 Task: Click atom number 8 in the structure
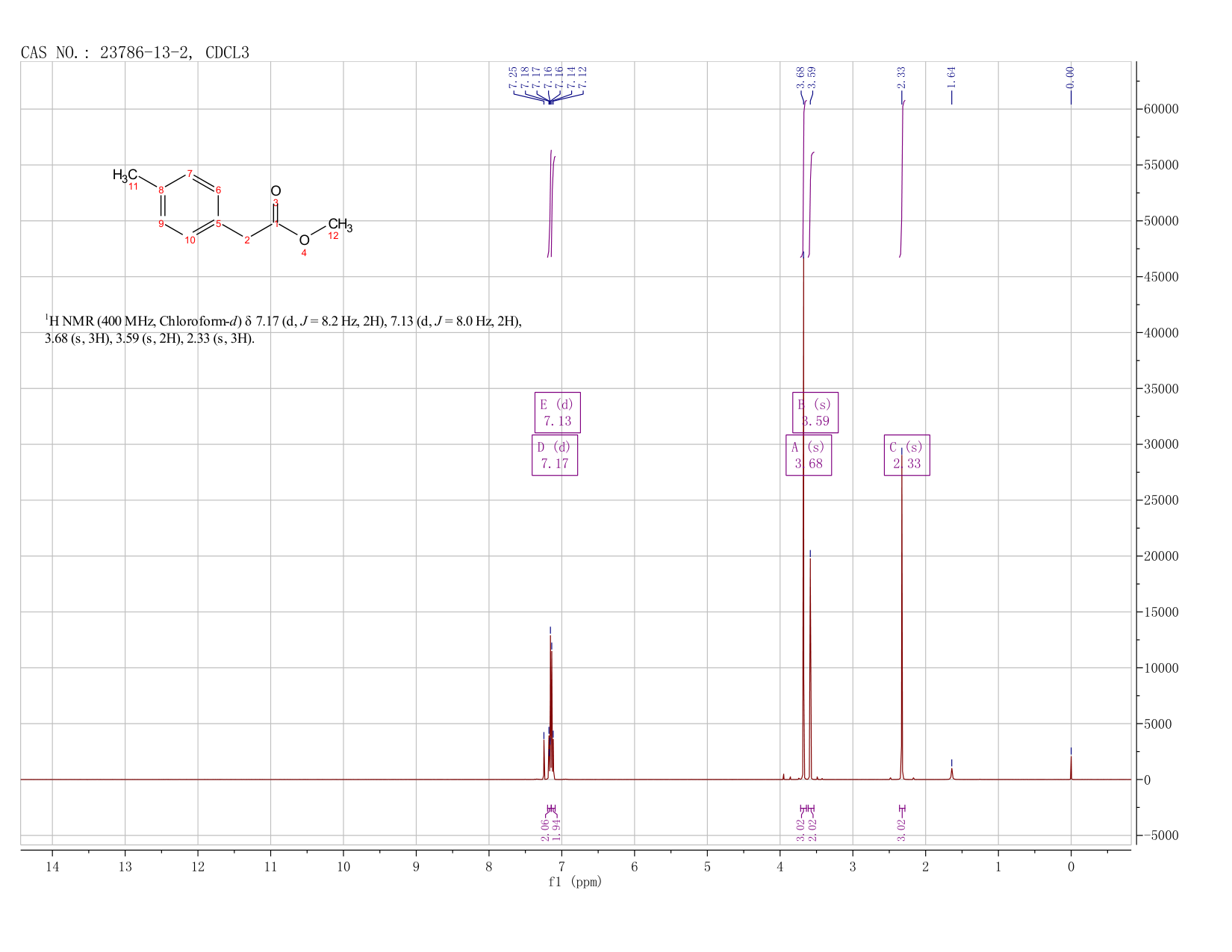161,190
